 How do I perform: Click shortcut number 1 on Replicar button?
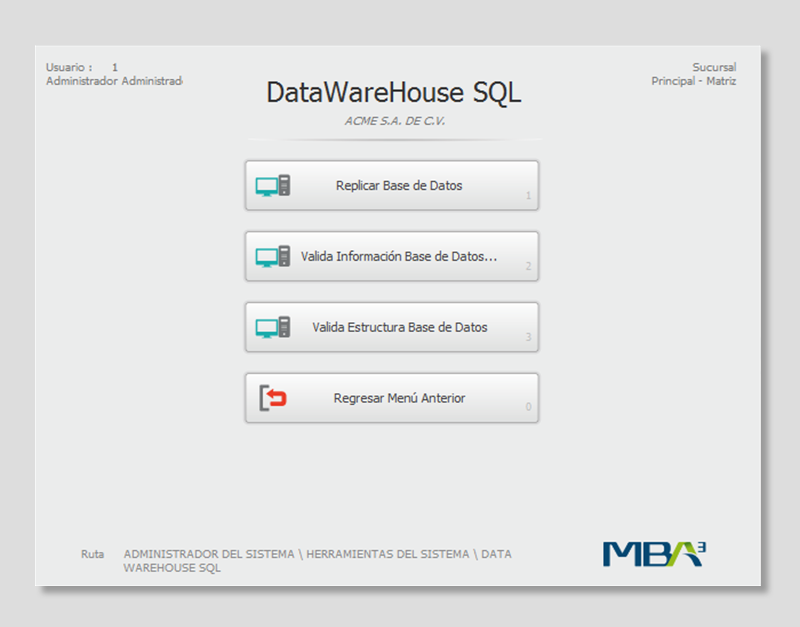tap(529, 196)
